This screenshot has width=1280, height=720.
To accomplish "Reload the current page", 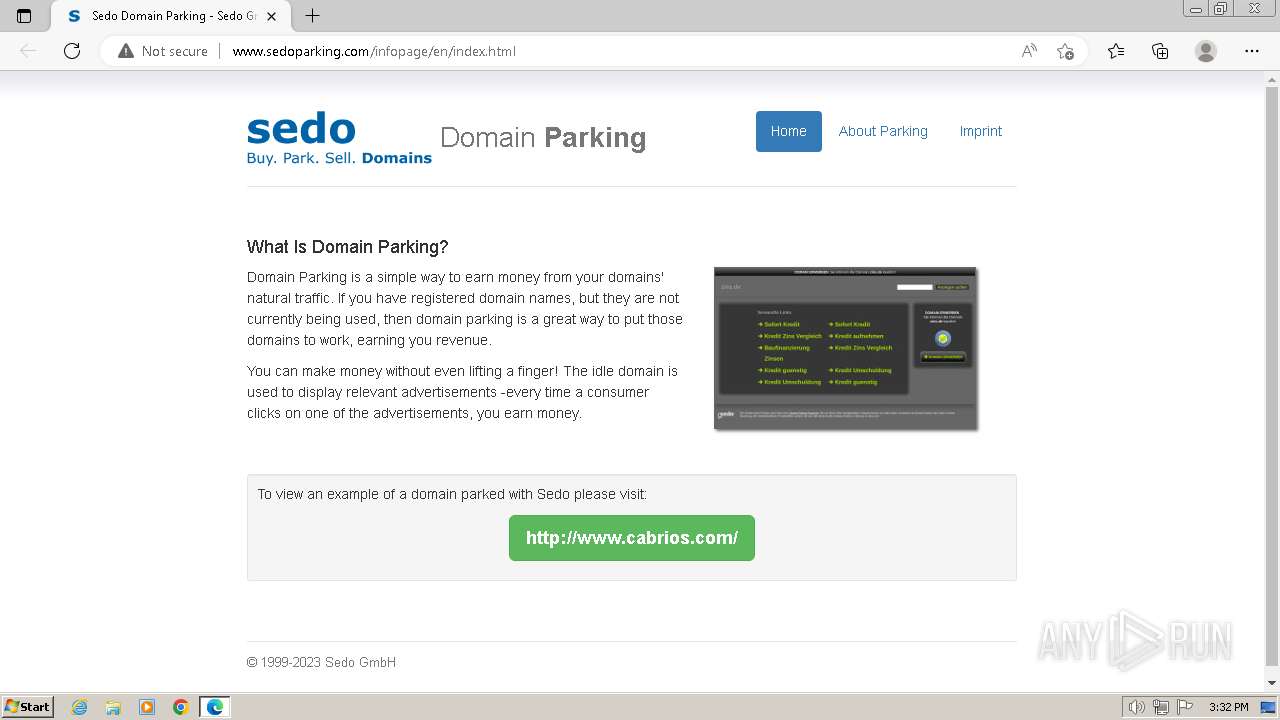I will coord(72,51).
